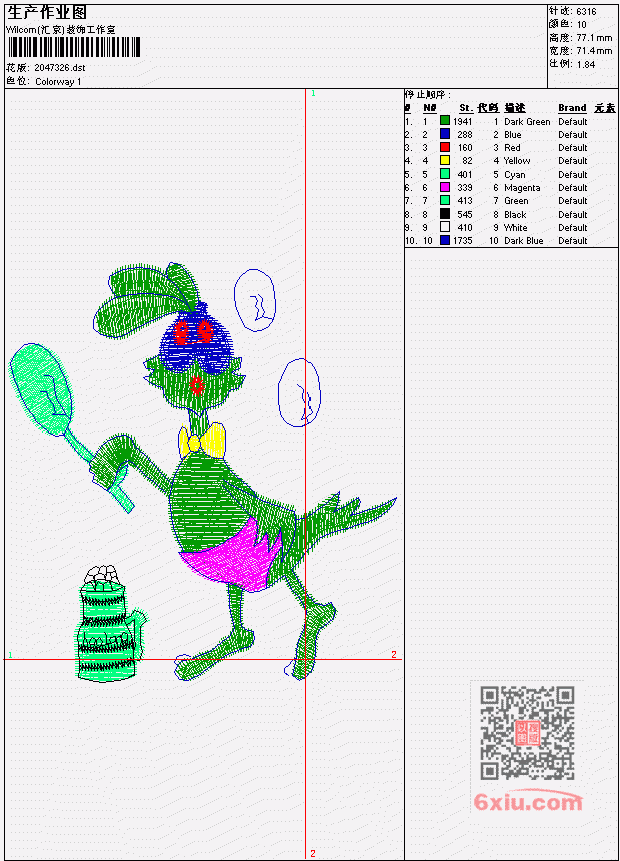
Task: Click the 'Default' brand in Dark Green row
Action: coord(573,121)
